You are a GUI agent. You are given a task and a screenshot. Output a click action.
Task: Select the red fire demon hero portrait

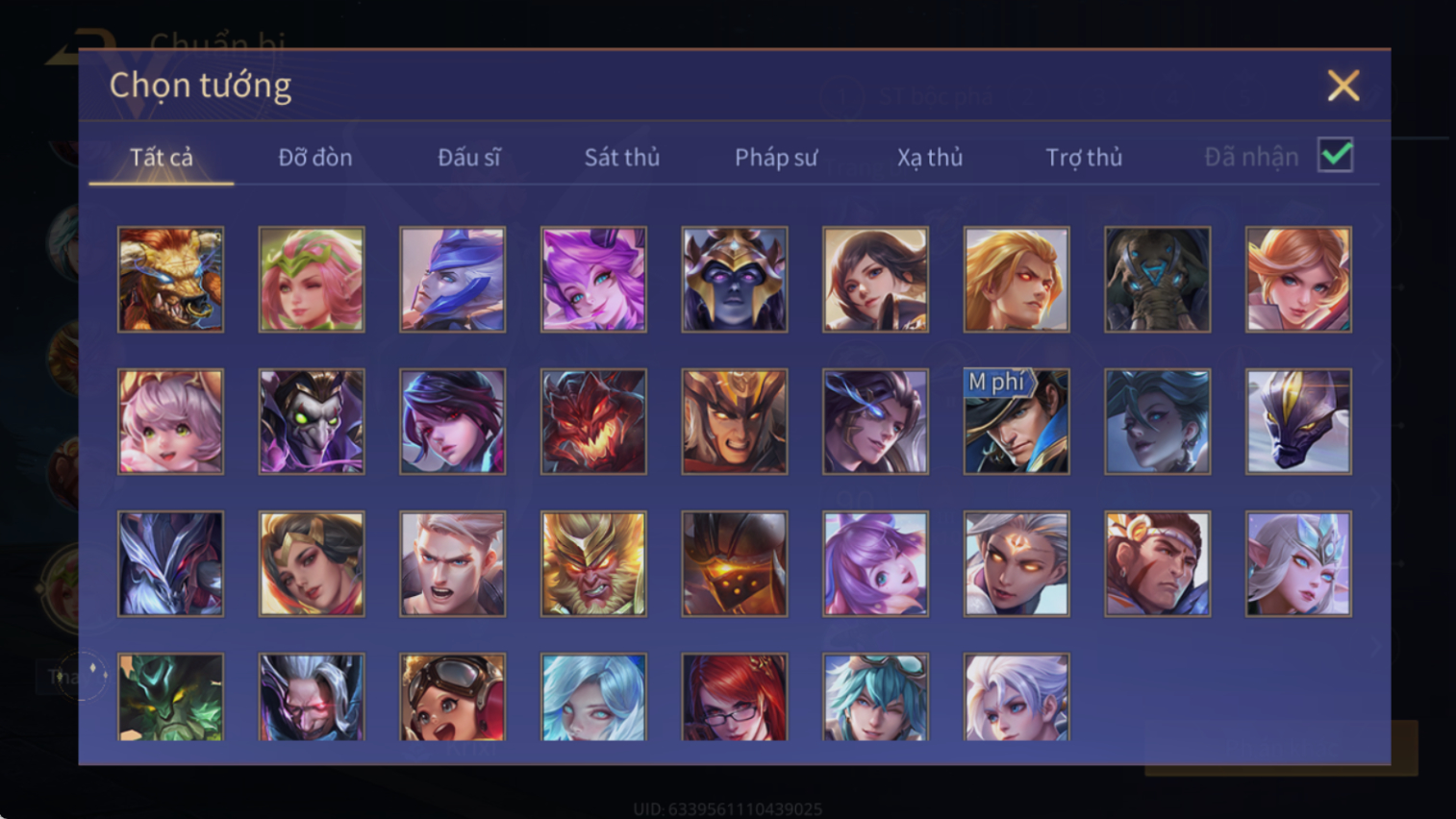pyautogui.click(x=593, y=422)
